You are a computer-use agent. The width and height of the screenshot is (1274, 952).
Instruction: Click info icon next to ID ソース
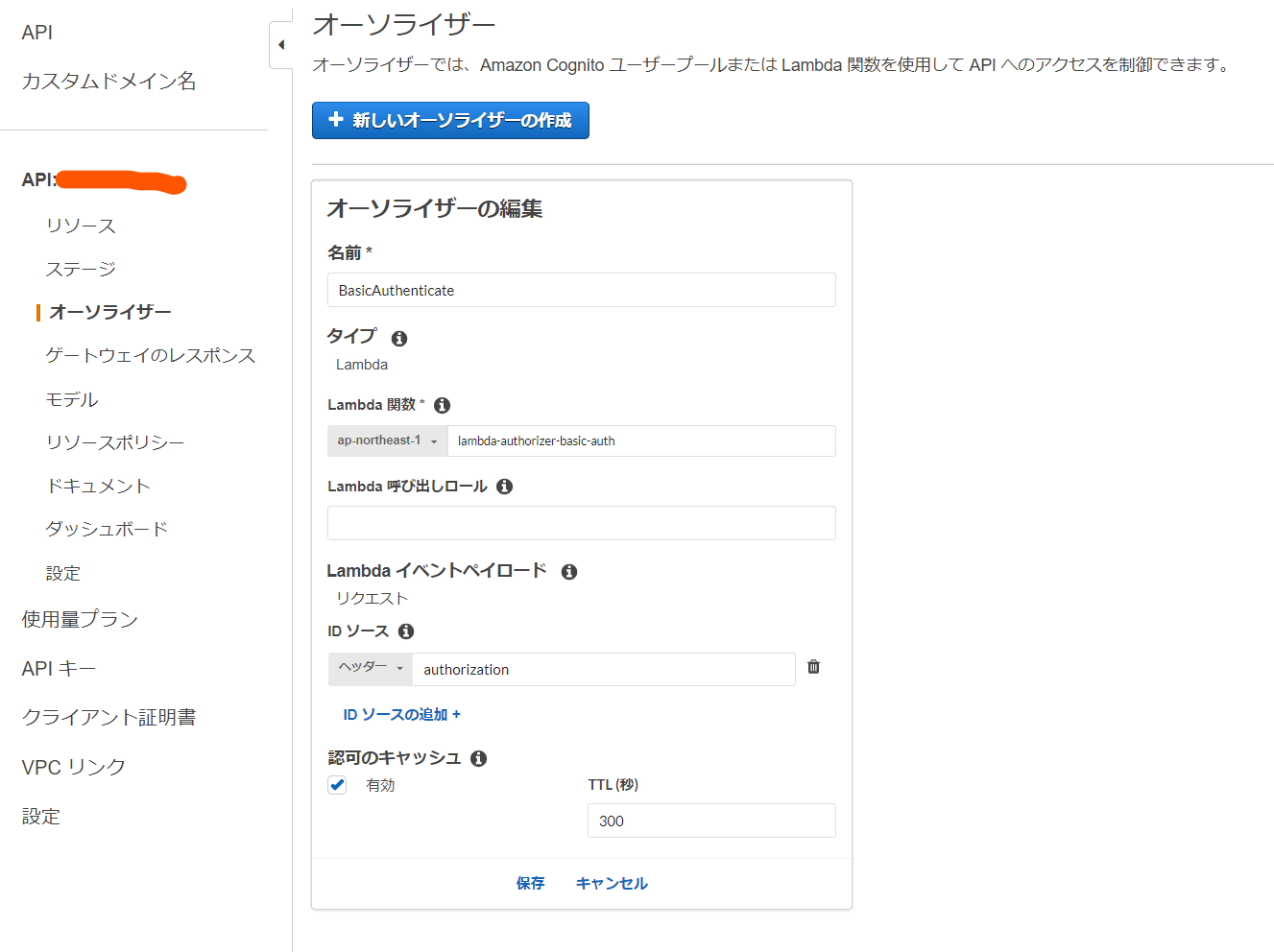[x=406, y=631]
